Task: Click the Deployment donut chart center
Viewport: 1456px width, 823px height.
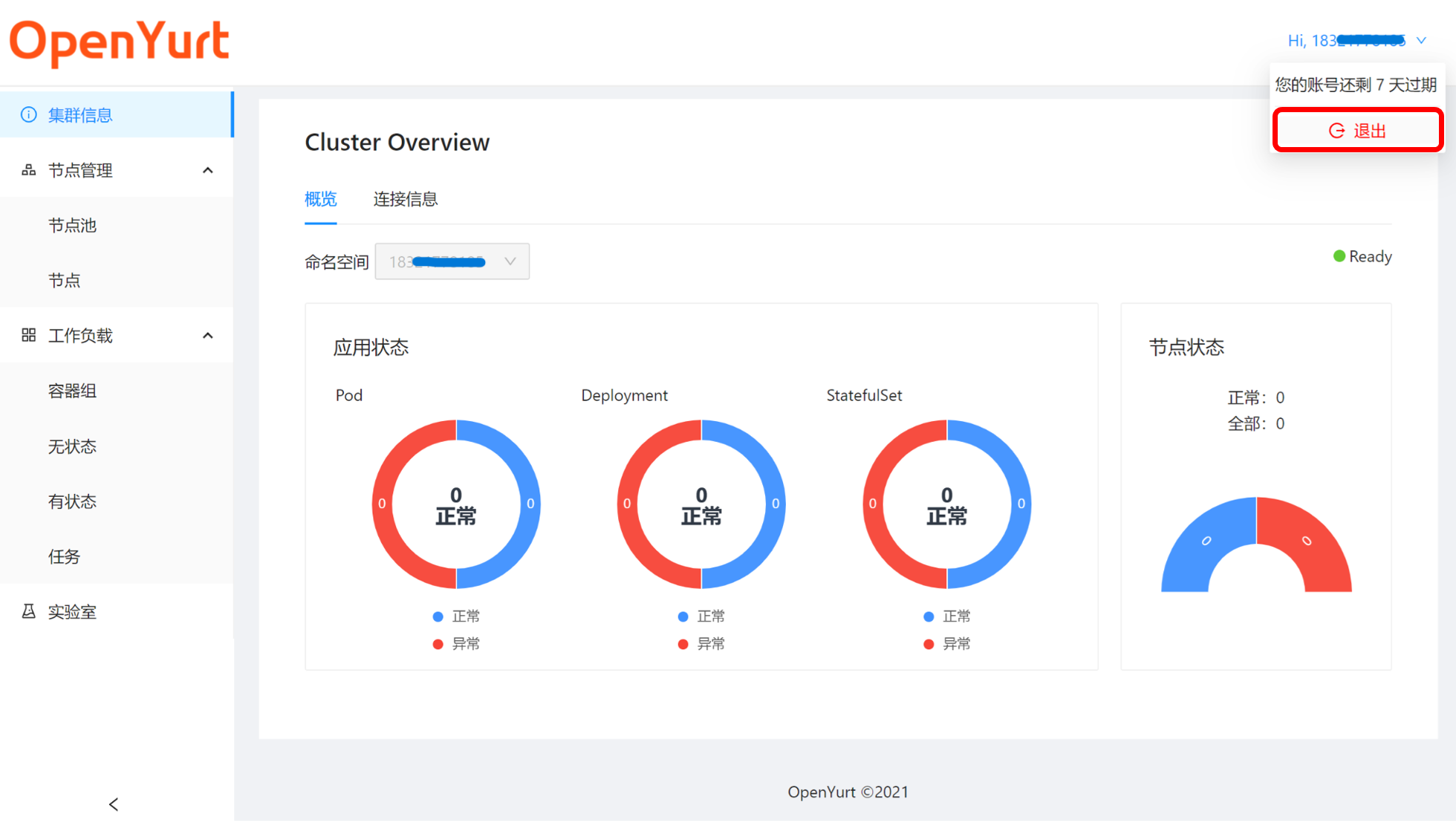Action: [x=701, y=505]
